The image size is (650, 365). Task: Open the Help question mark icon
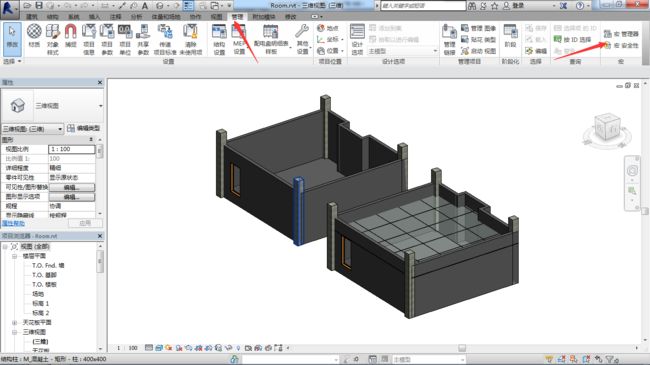coord(580,6)
